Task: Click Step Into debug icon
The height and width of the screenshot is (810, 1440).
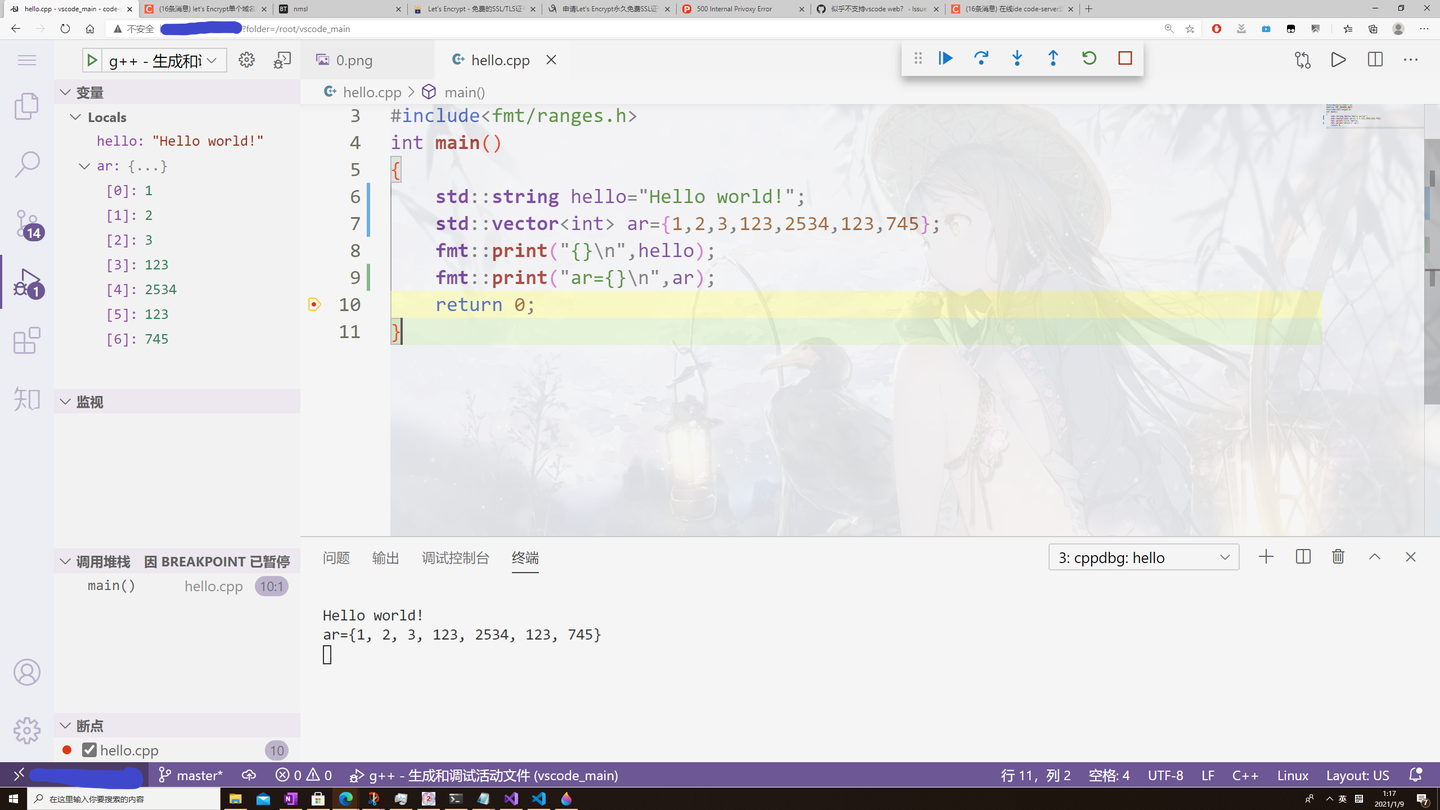Action: click(x=1017, y=58)
